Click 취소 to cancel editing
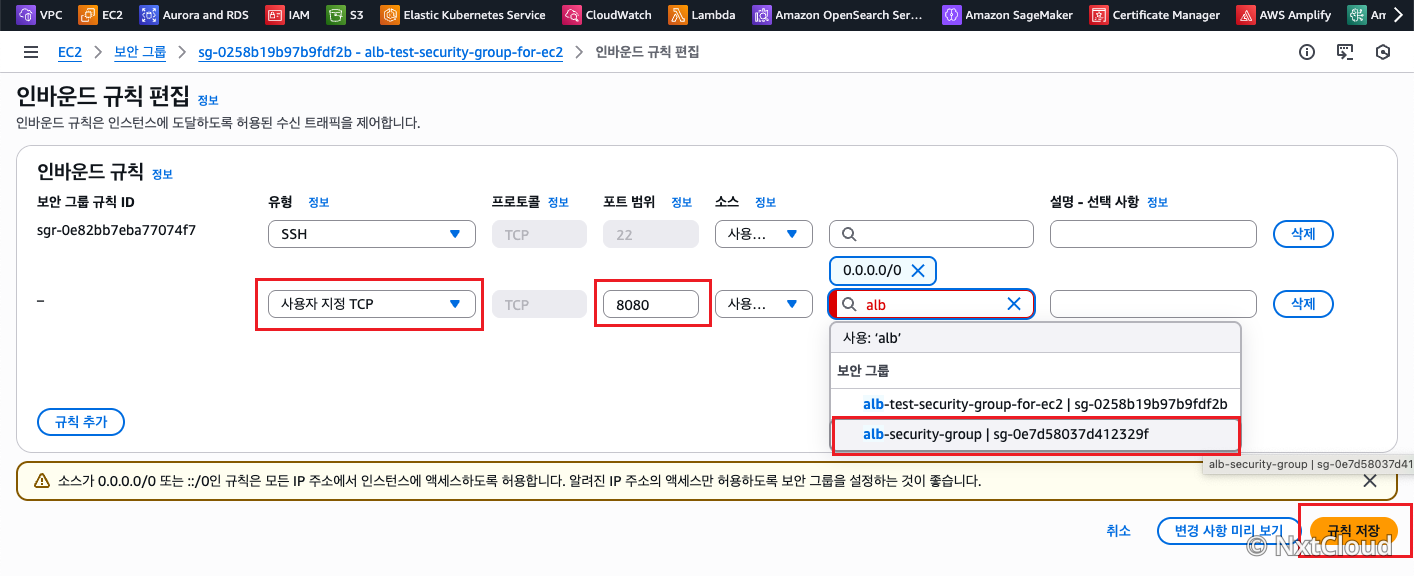The image size is (1414, 576). (1118, 531)
